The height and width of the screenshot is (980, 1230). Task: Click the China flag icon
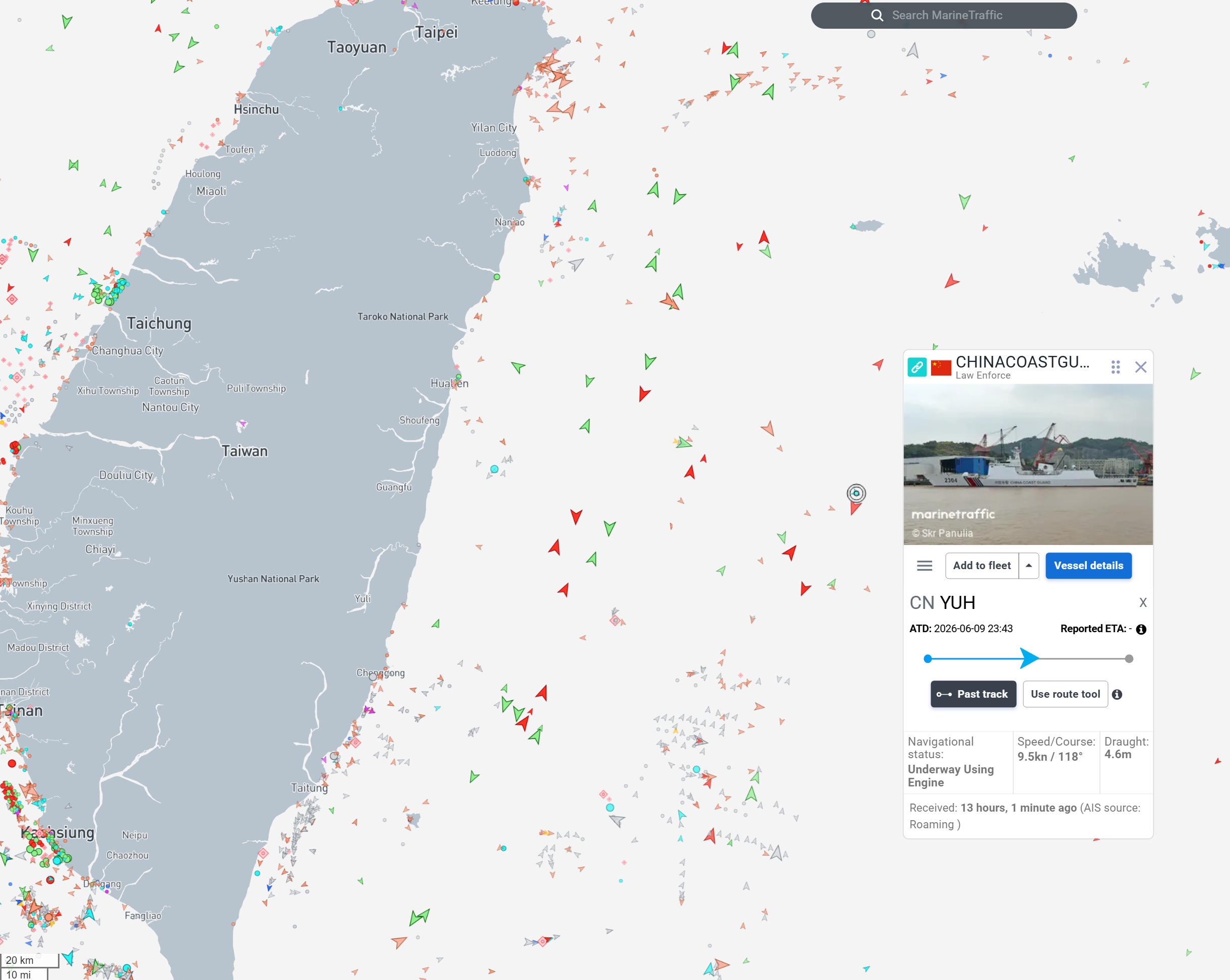point(941,367)
